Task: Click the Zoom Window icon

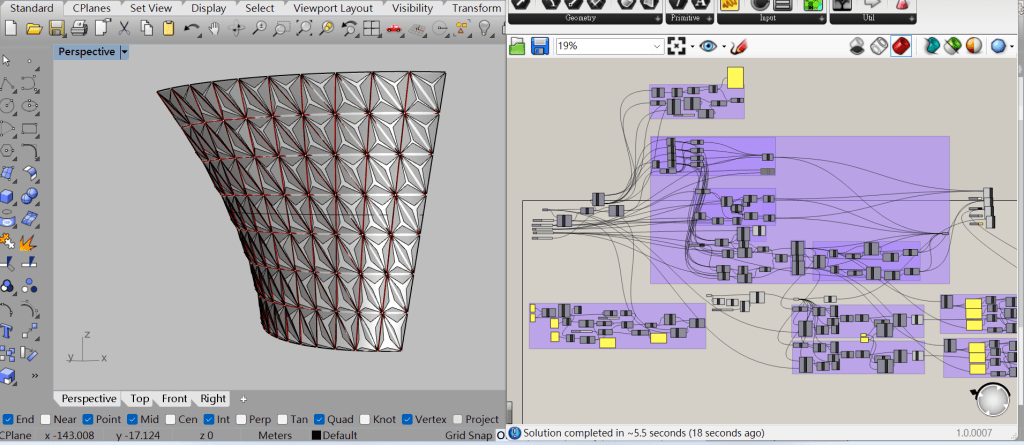Action: (281, 28)
